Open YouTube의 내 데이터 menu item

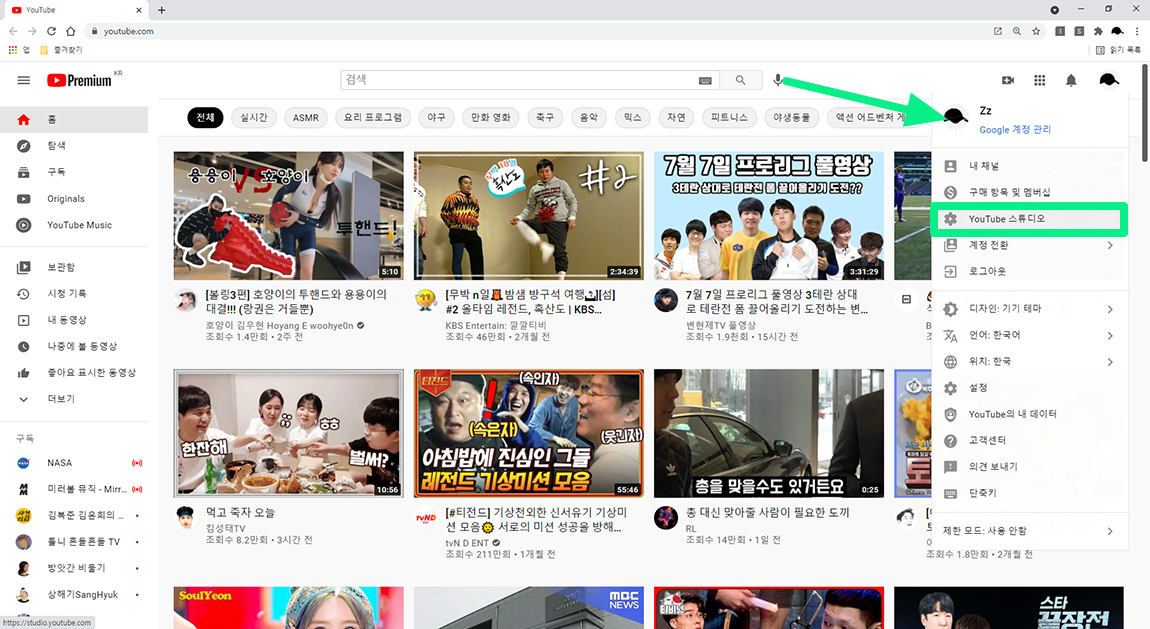click(x=1030, y=414)
